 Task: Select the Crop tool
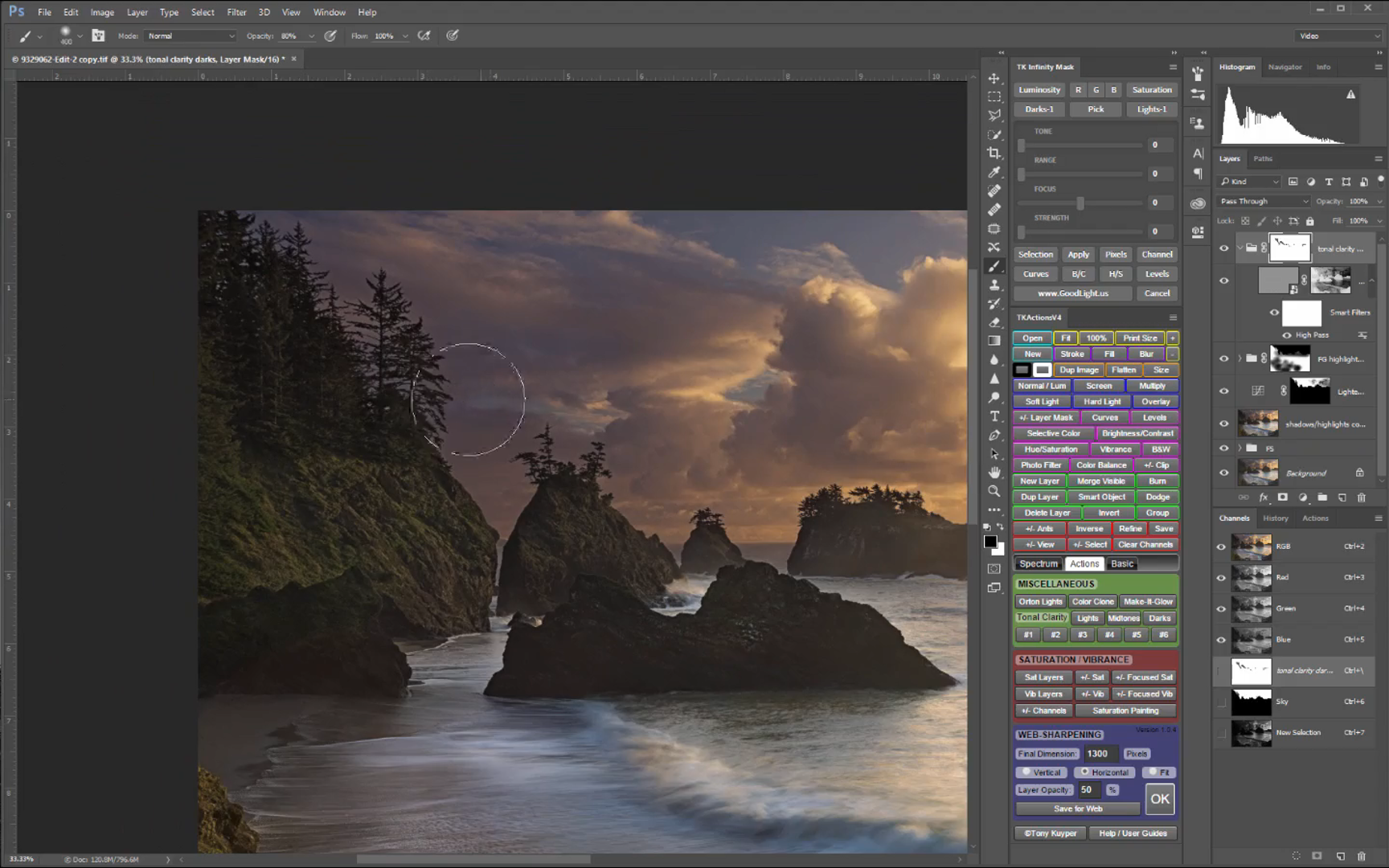(x=994, y=154)
